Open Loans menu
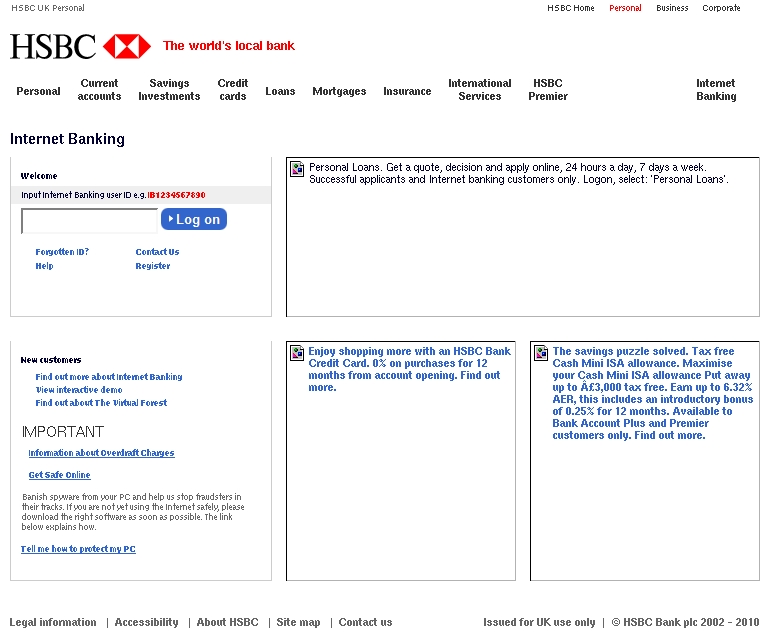The height and width of the screenshot is (643, 760). point(280,91)
